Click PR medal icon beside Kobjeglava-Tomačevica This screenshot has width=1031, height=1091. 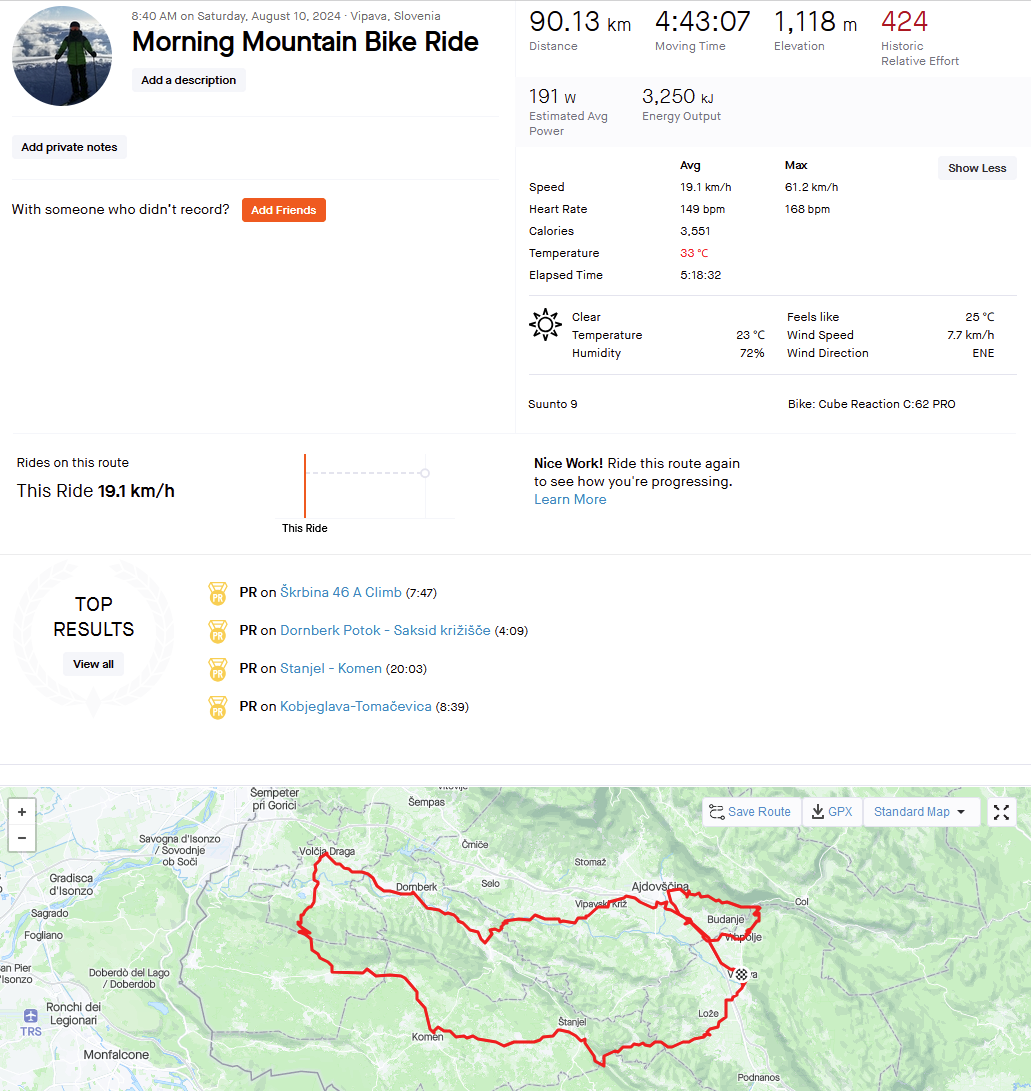pos(218,708)
